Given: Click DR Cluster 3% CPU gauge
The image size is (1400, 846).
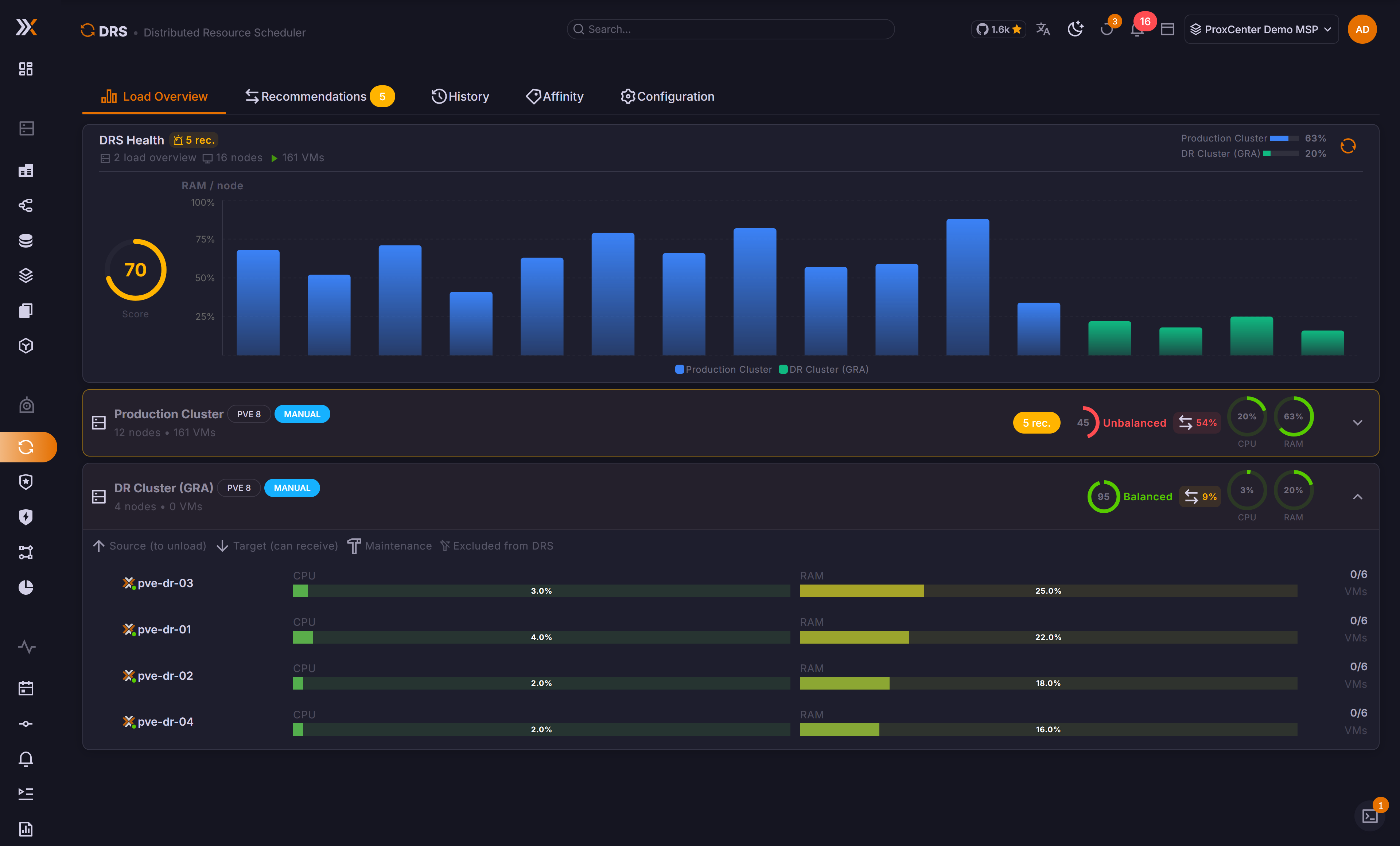Looking at the screenshot, I should (x=1247, y=490).
